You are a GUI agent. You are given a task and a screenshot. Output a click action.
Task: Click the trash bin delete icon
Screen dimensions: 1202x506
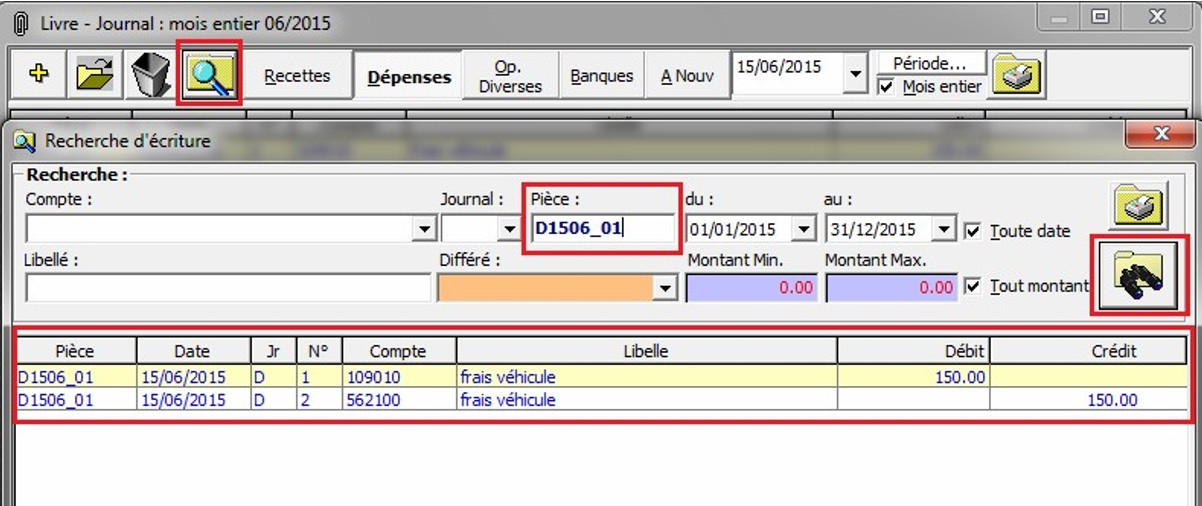pyautogui.click(x=151, y=76)
